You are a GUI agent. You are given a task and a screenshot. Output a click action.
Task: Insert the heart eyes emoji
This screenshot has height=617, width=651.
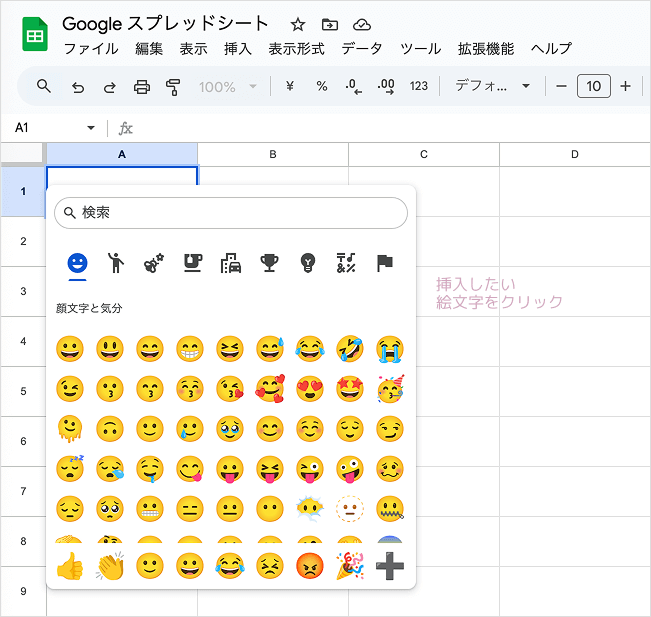click(310, 389)
